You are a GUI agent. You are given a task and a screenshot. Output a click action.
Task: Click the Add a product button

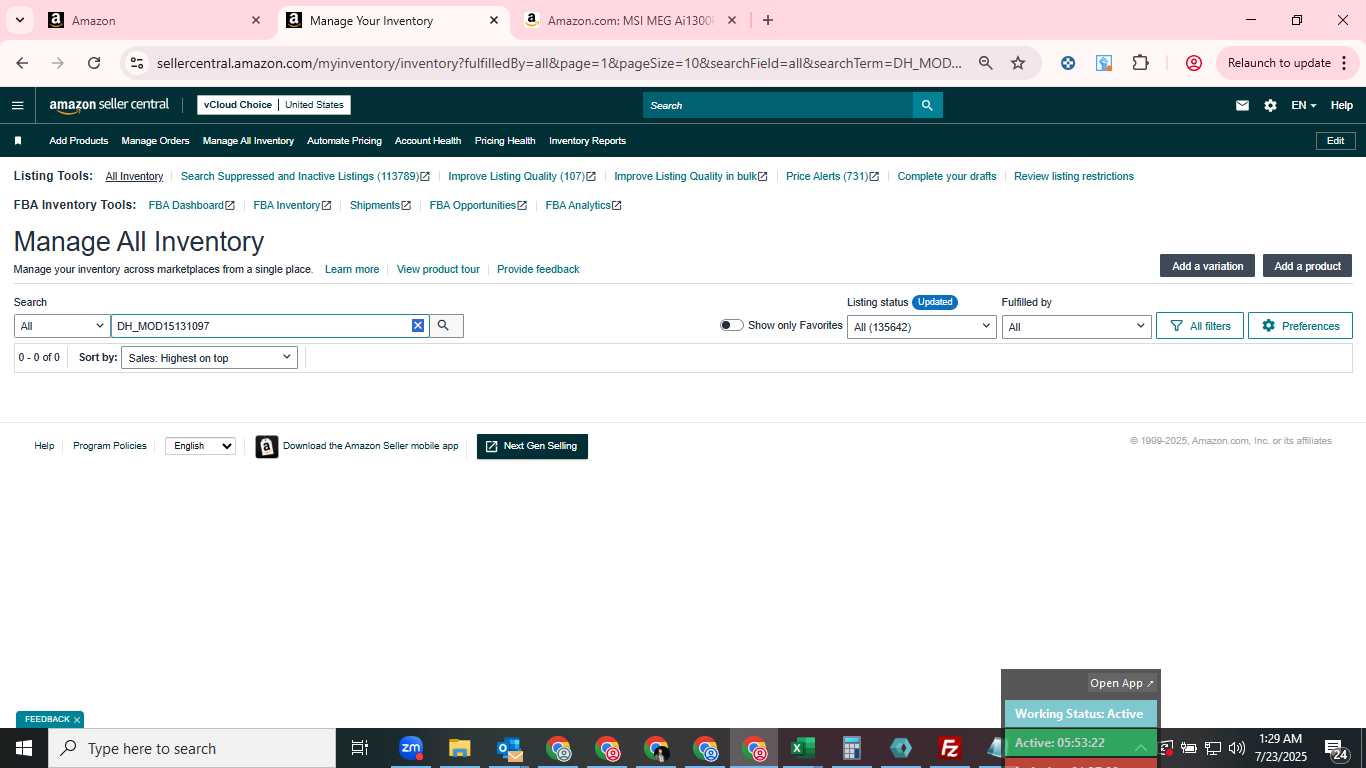[x=1307, y=266]
